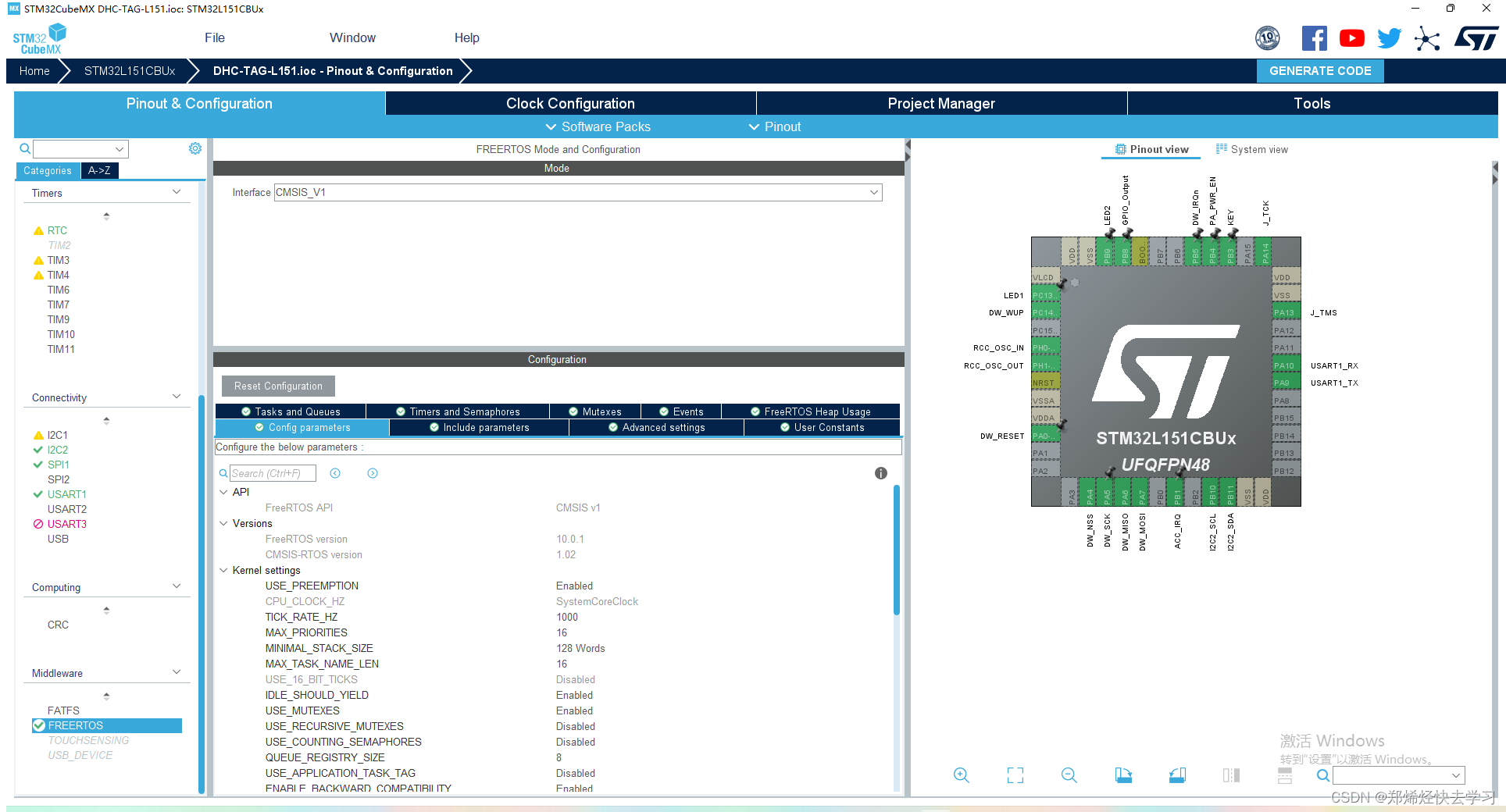This screenshot has width=1506, height=812.
Task: Go to previous parameter search result
Action: (x=335, y=473)
